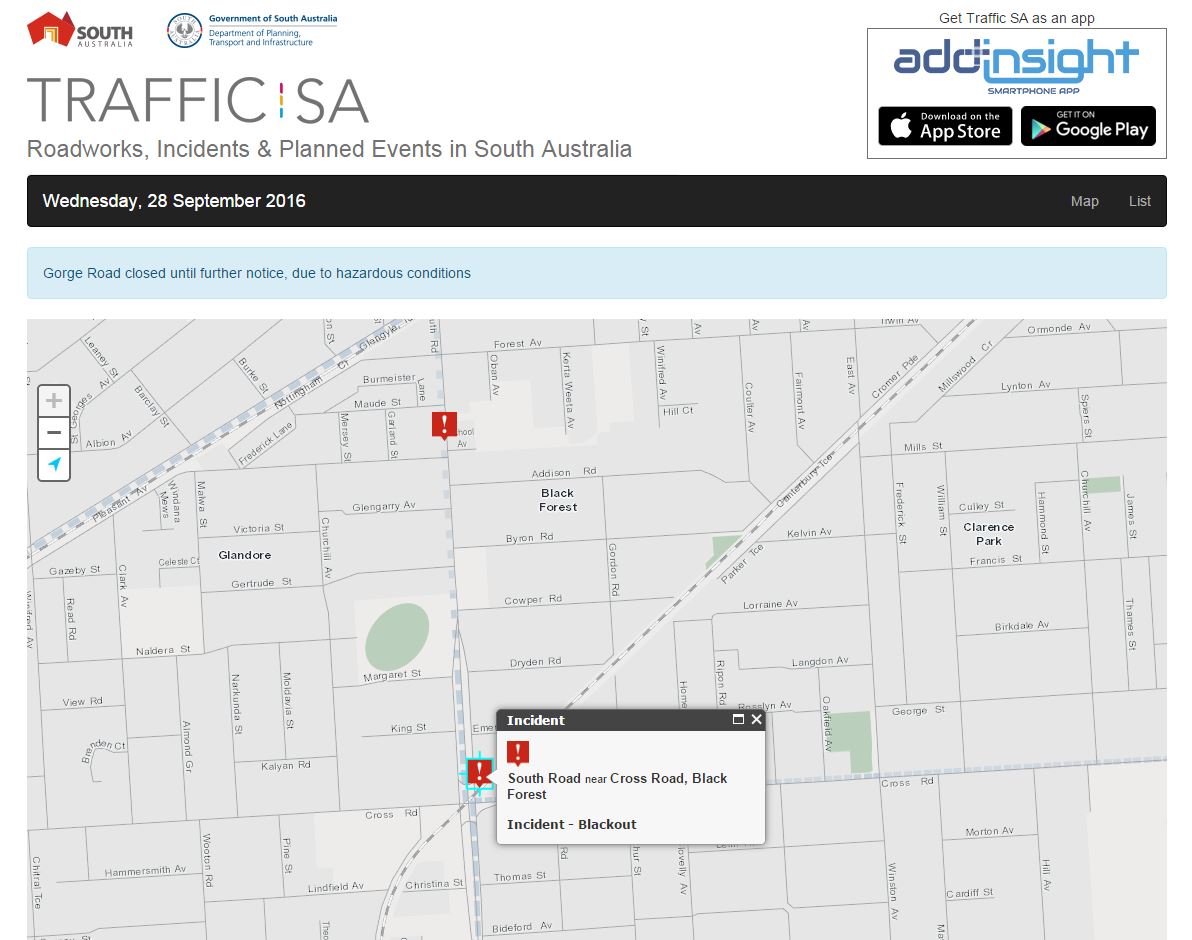Click the Maude St label
Screen dimensions: 1192x940
click(377, 403)
